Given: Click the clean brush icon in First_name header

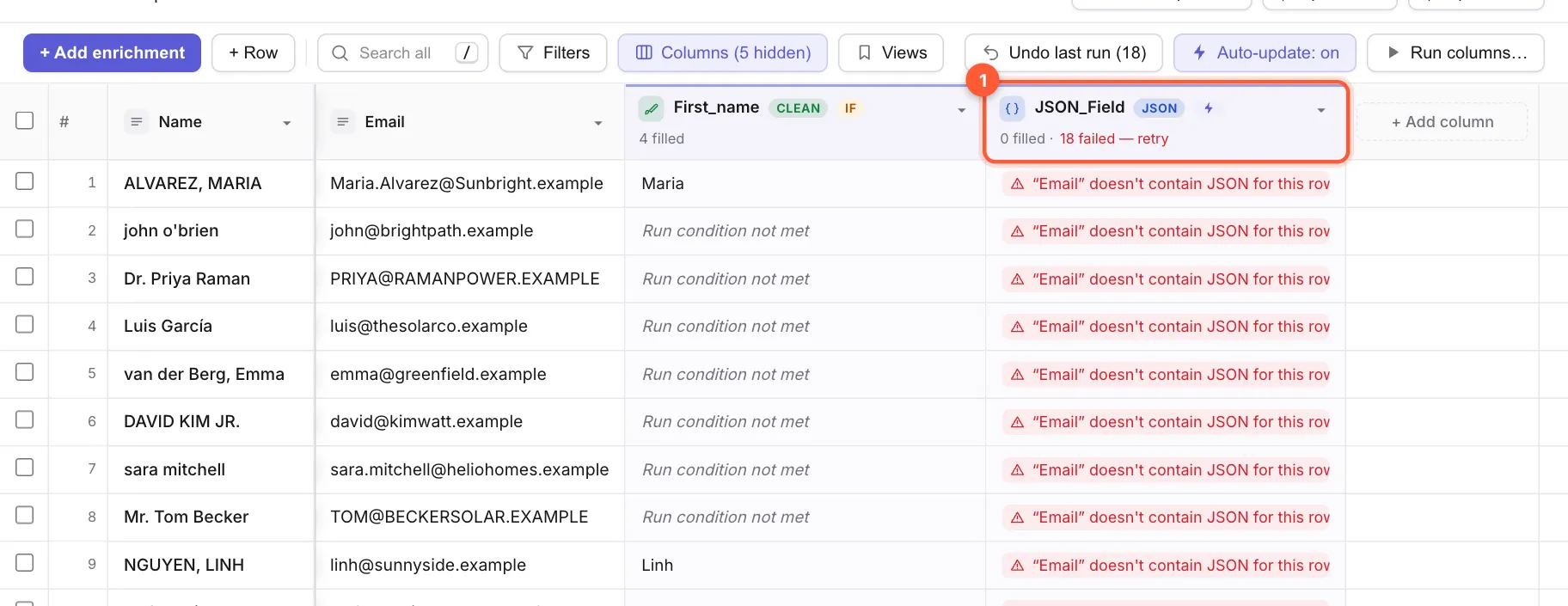Looking at the screenshot, I should point(652,108).
